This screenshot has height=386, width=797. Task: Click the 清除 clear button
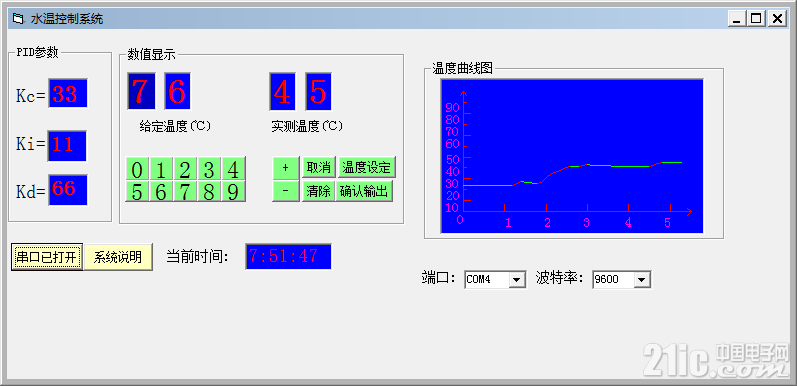point(319,191)
